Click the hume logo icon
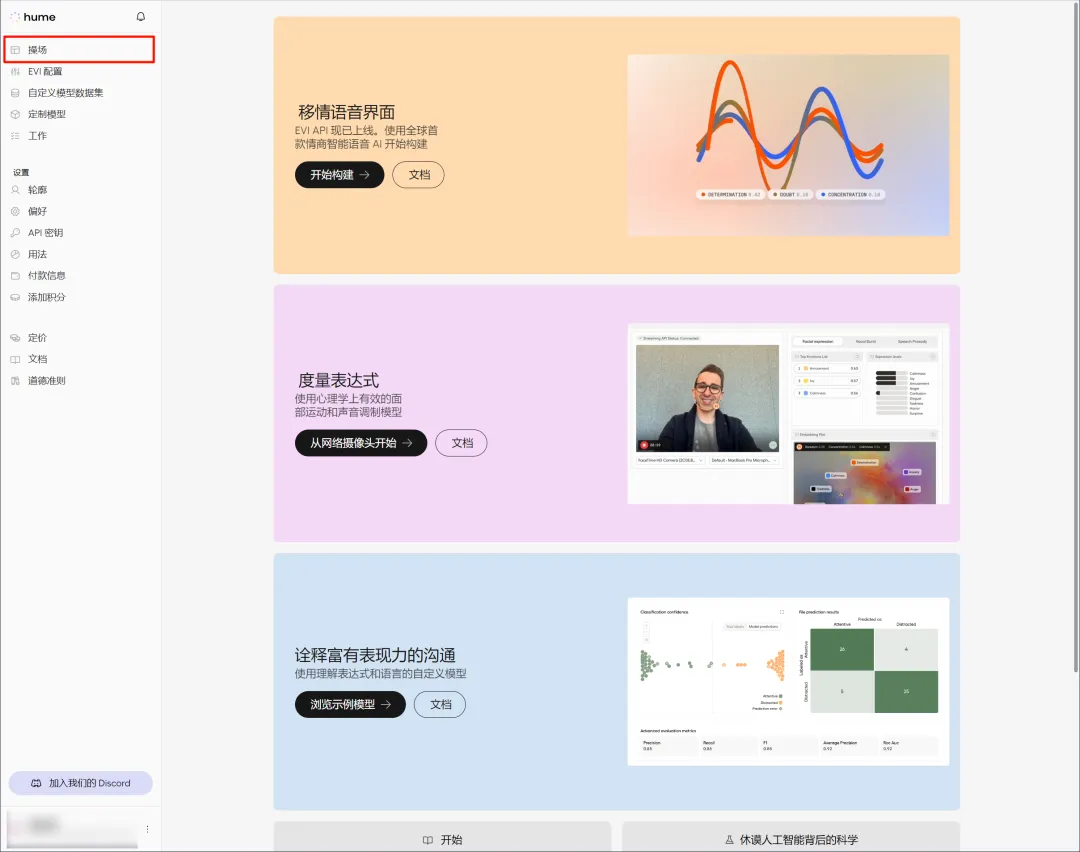The height and width of the screenshot is (852, 1080). tap(14, 17)
